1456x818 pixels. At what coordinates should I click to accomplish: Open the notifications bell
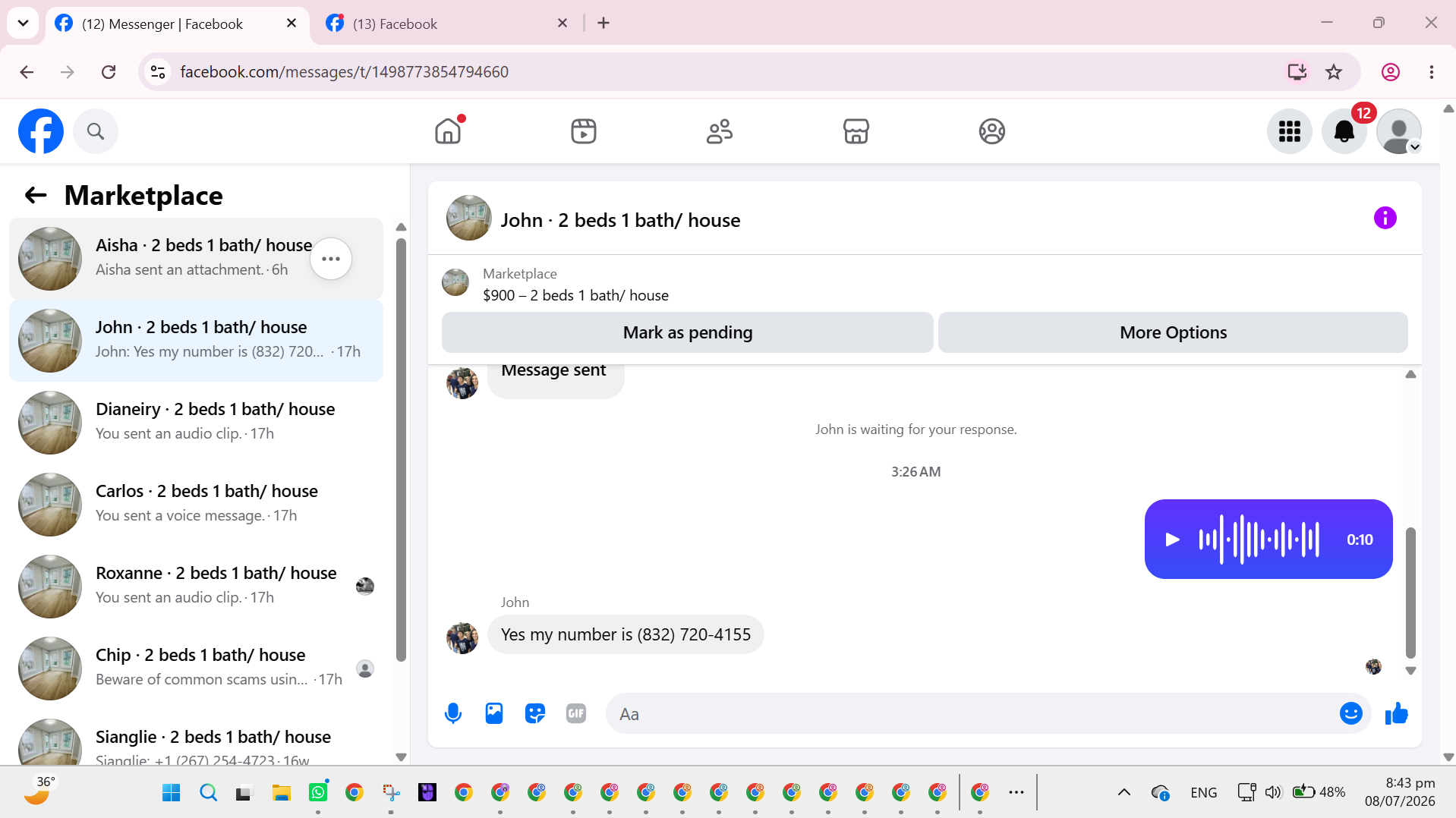[x=1344, y=131]
